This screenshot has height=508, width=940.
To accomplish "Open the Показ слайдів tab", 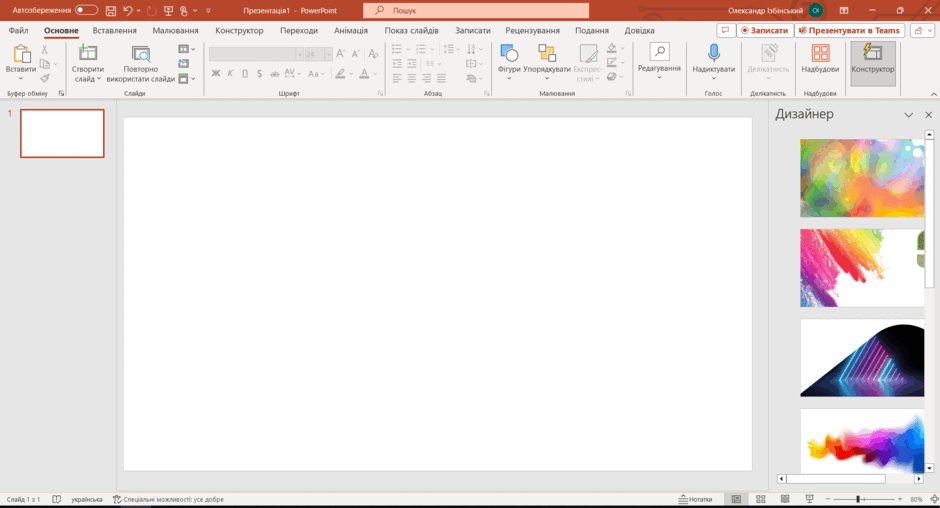I will click(x=411, y=31).
